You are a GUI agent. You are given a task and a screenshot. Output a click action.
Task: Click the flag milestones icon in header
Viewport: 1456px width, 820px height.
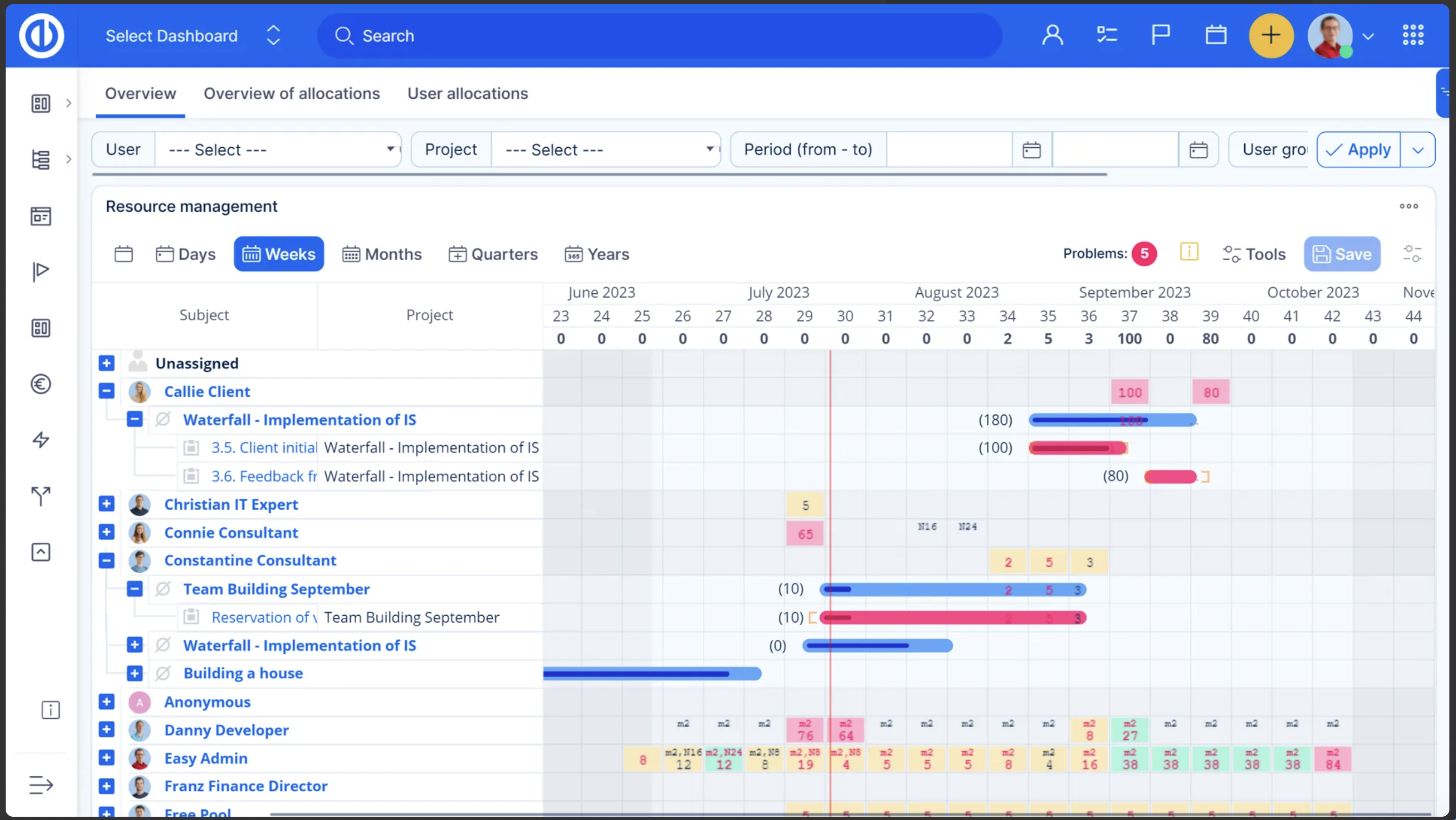1160,36
